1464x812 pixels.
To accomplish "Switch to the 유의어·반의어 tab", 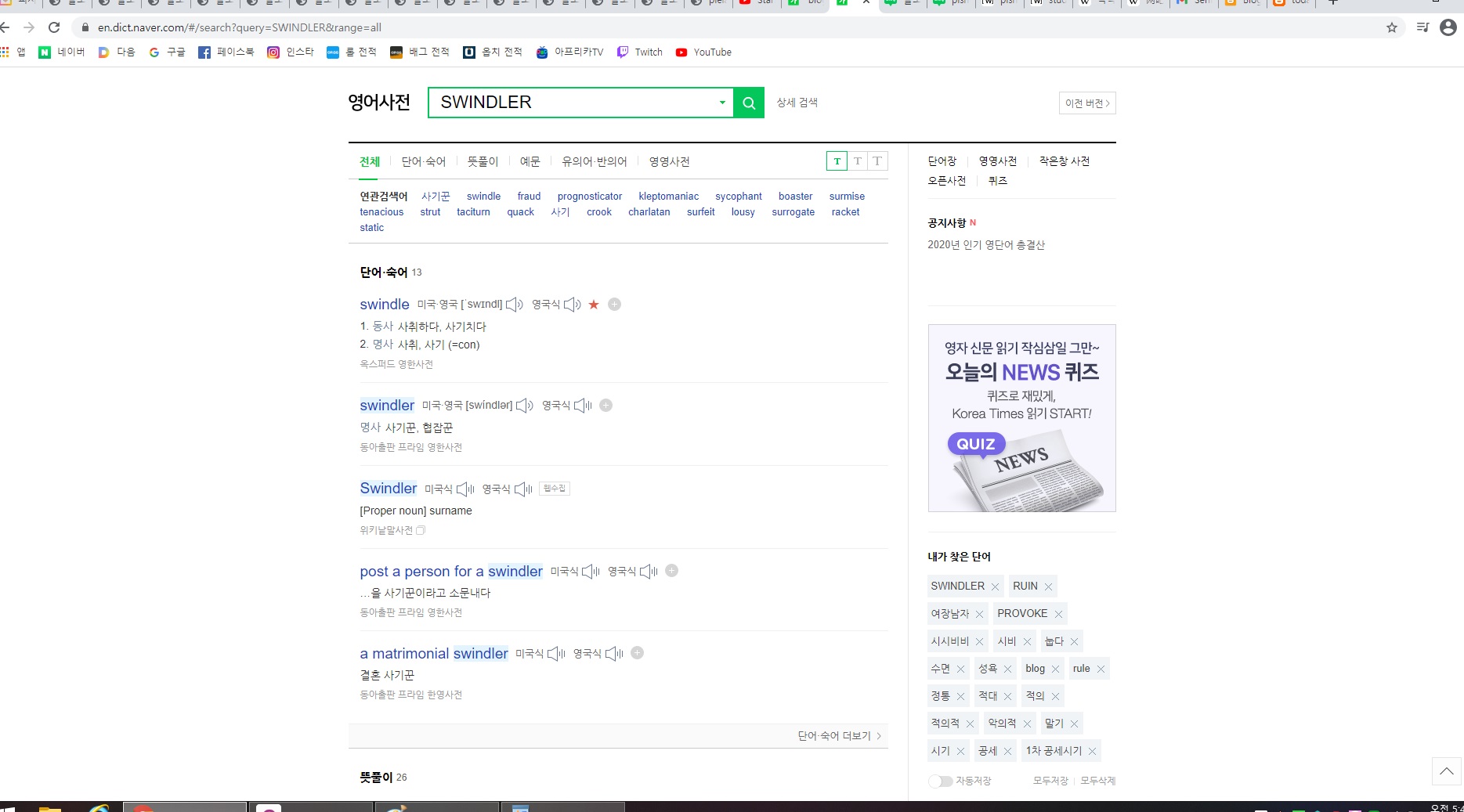I will click(x=595, y=162).
